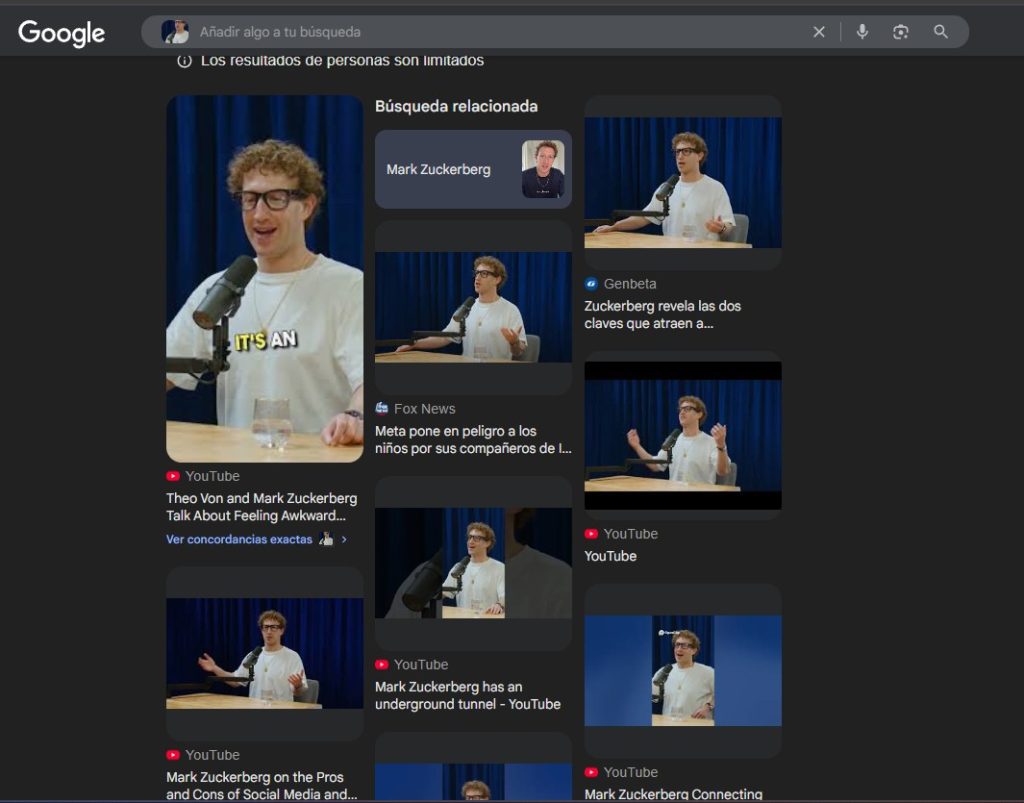Click YouTube favicon above 'Pros and Cons' title
Screen dimensions: 1024x803
coord(173,755)
